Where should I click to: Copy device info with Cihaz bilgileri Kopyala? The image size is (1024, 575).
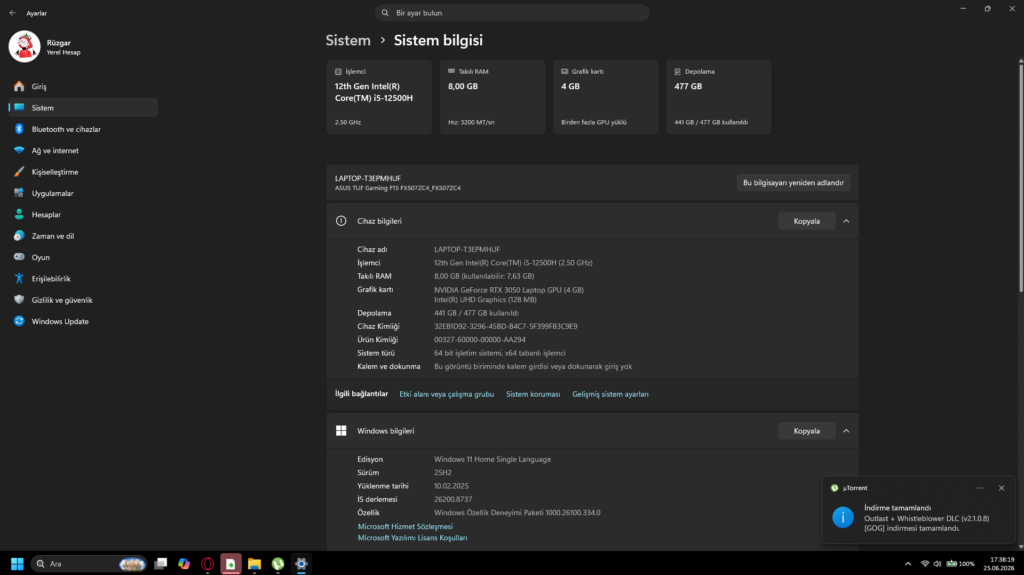point(807,221)
